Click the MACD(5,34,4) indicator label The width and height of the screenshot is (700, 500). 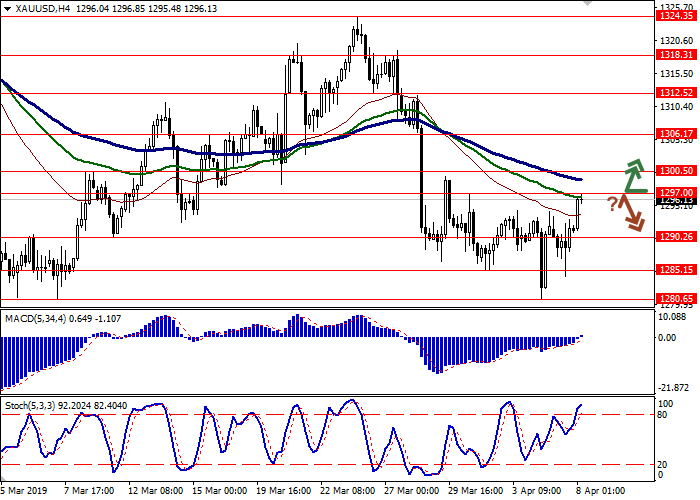(36, 317)
